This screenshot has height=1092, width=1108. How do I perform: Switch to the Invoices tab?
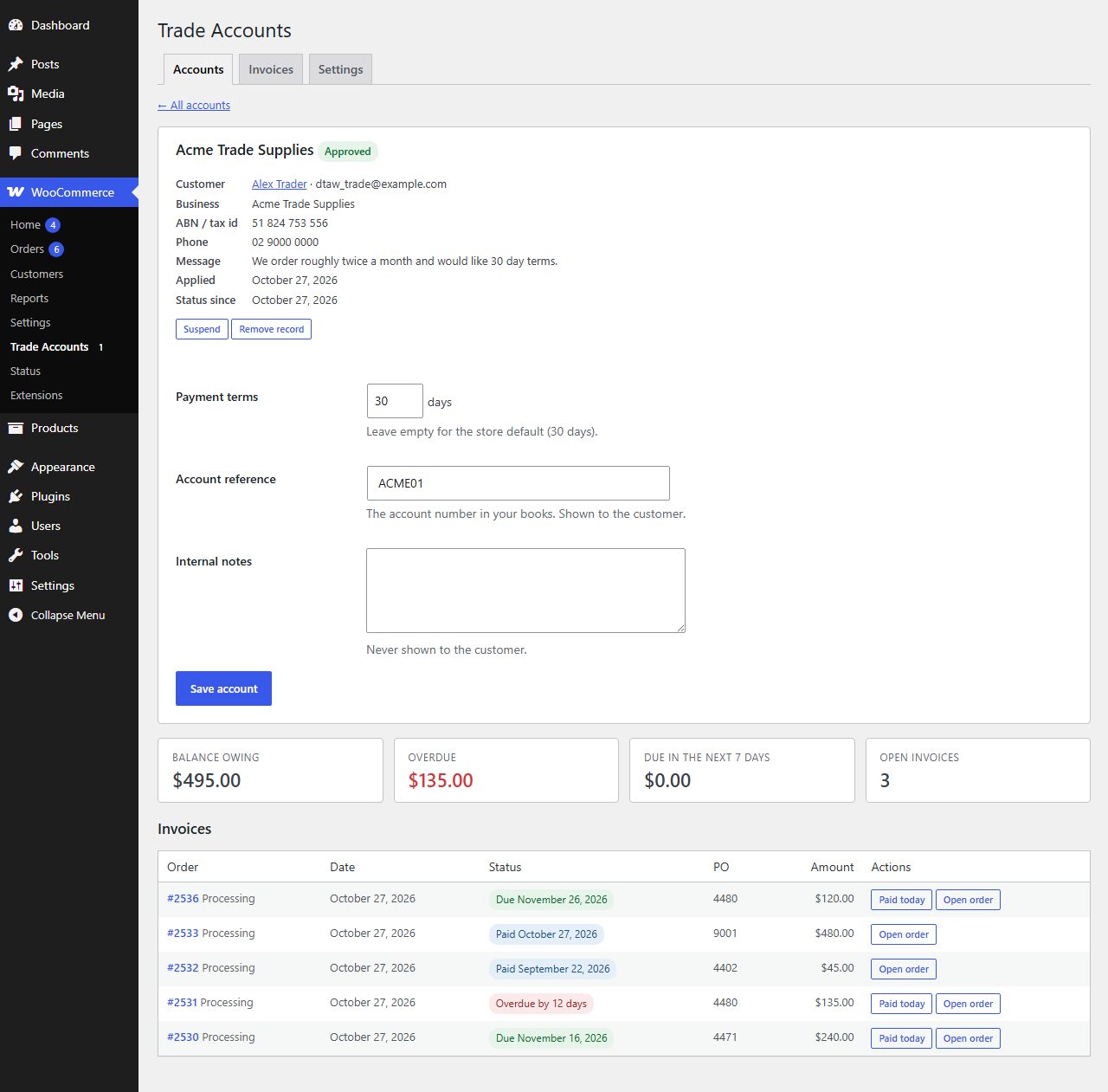(x=271, y=69)
